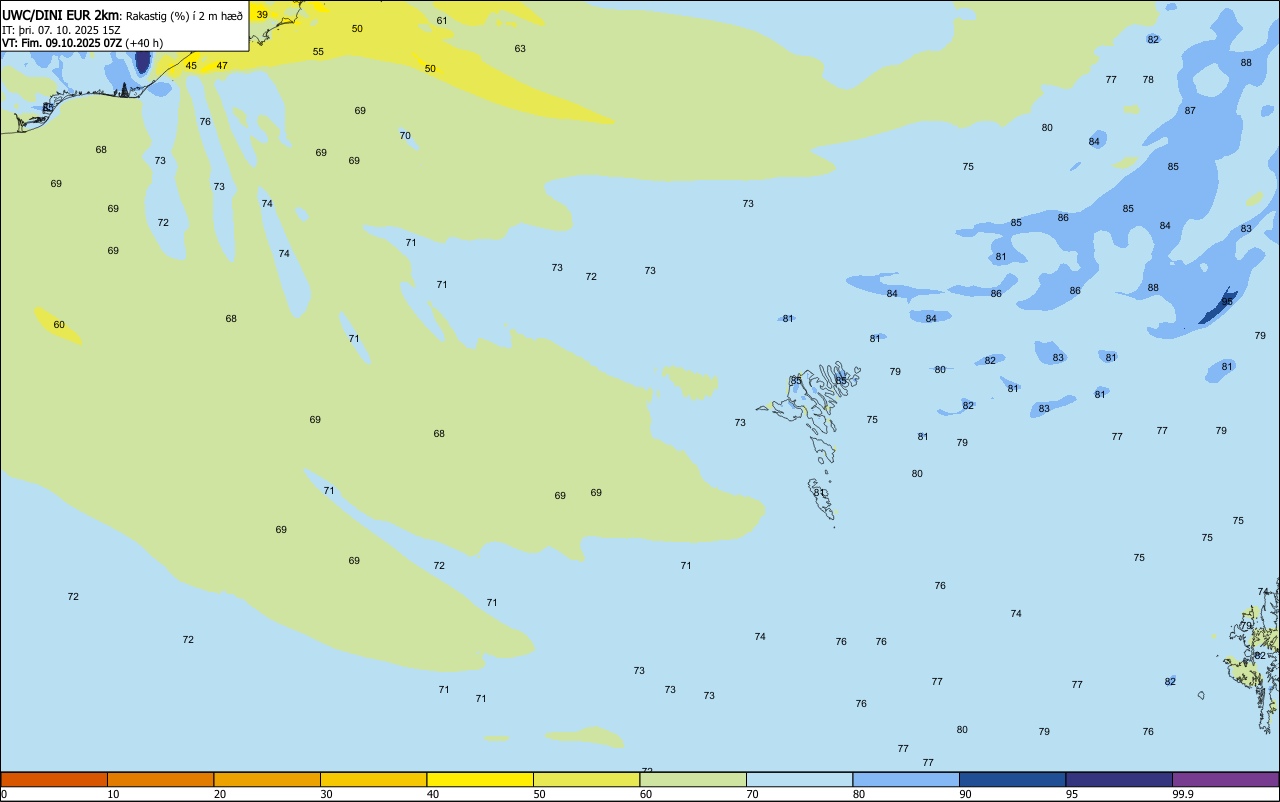
Task: Click the bright yellow 40–50 legend swatch
Action: click(x=480, y=779)
